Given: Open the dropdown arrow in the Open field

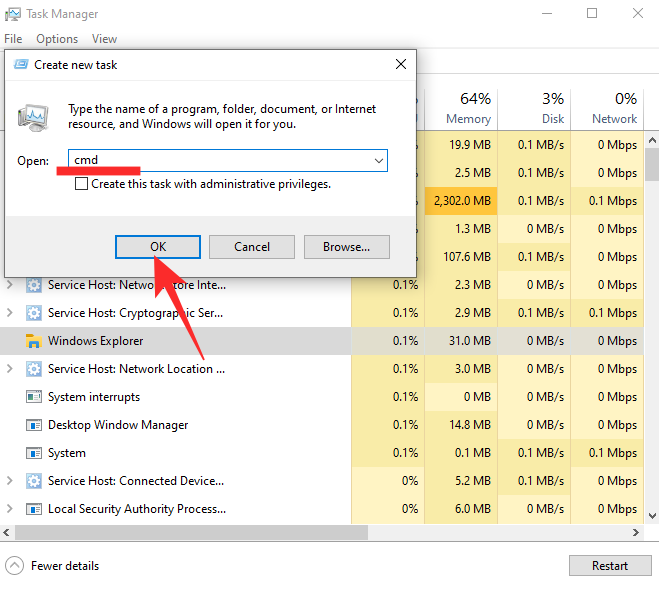Looking at the screenshot, I should 379,161.
